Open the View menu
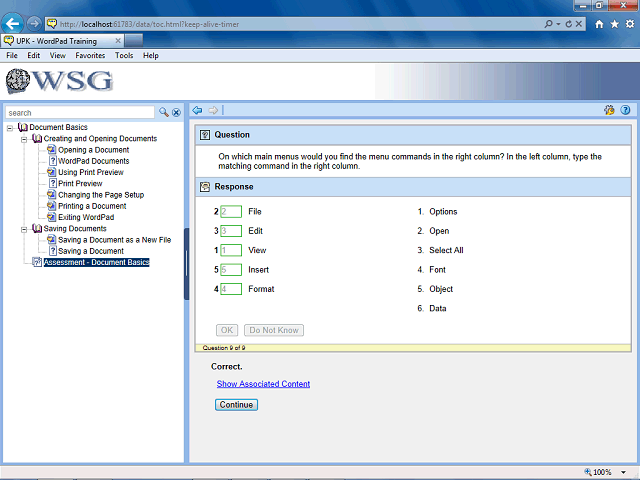 click(x=58, y=56)
